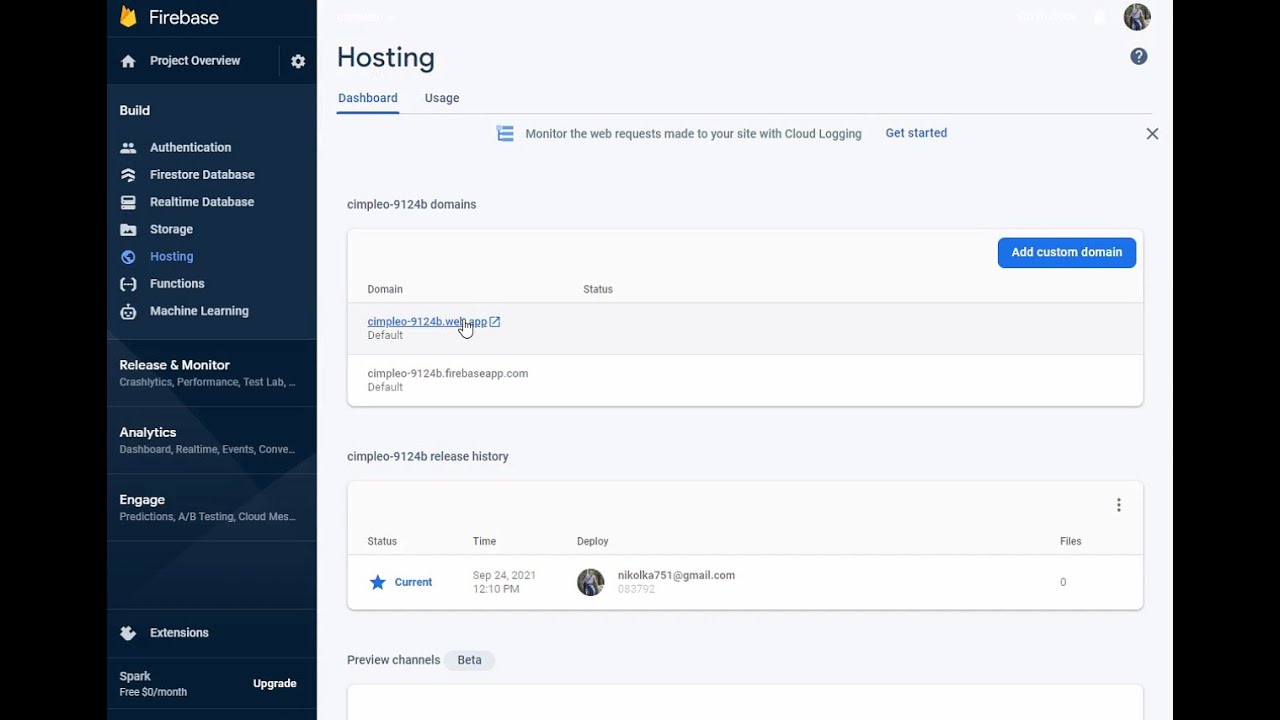Viewport: 1280px width, 720px height.
Task: Click external link icon beside cimpleo-9124b.web.app
Action: coord(495,322)
